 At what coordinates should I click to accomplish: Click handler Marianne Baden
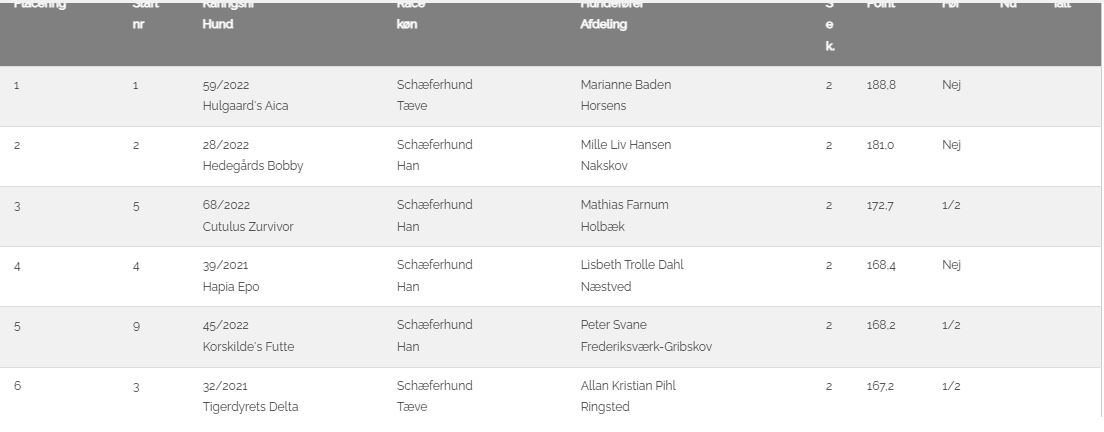tap(626, 85)
